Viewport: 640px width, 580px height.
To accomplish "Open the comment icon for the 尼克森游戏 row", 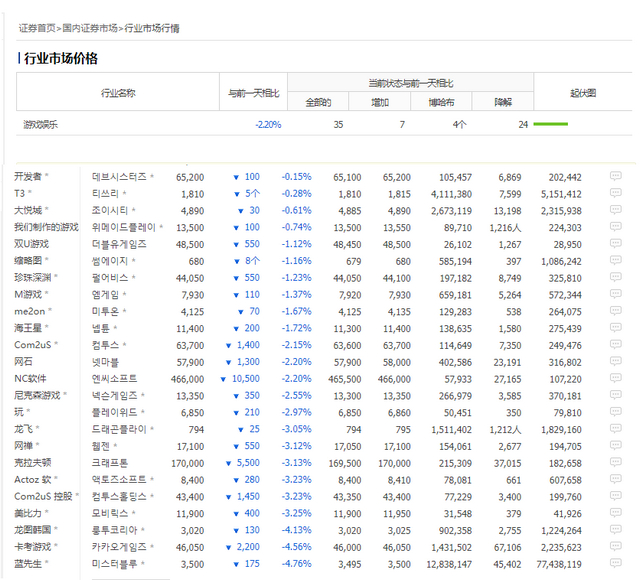I will (x=616, y=395).
